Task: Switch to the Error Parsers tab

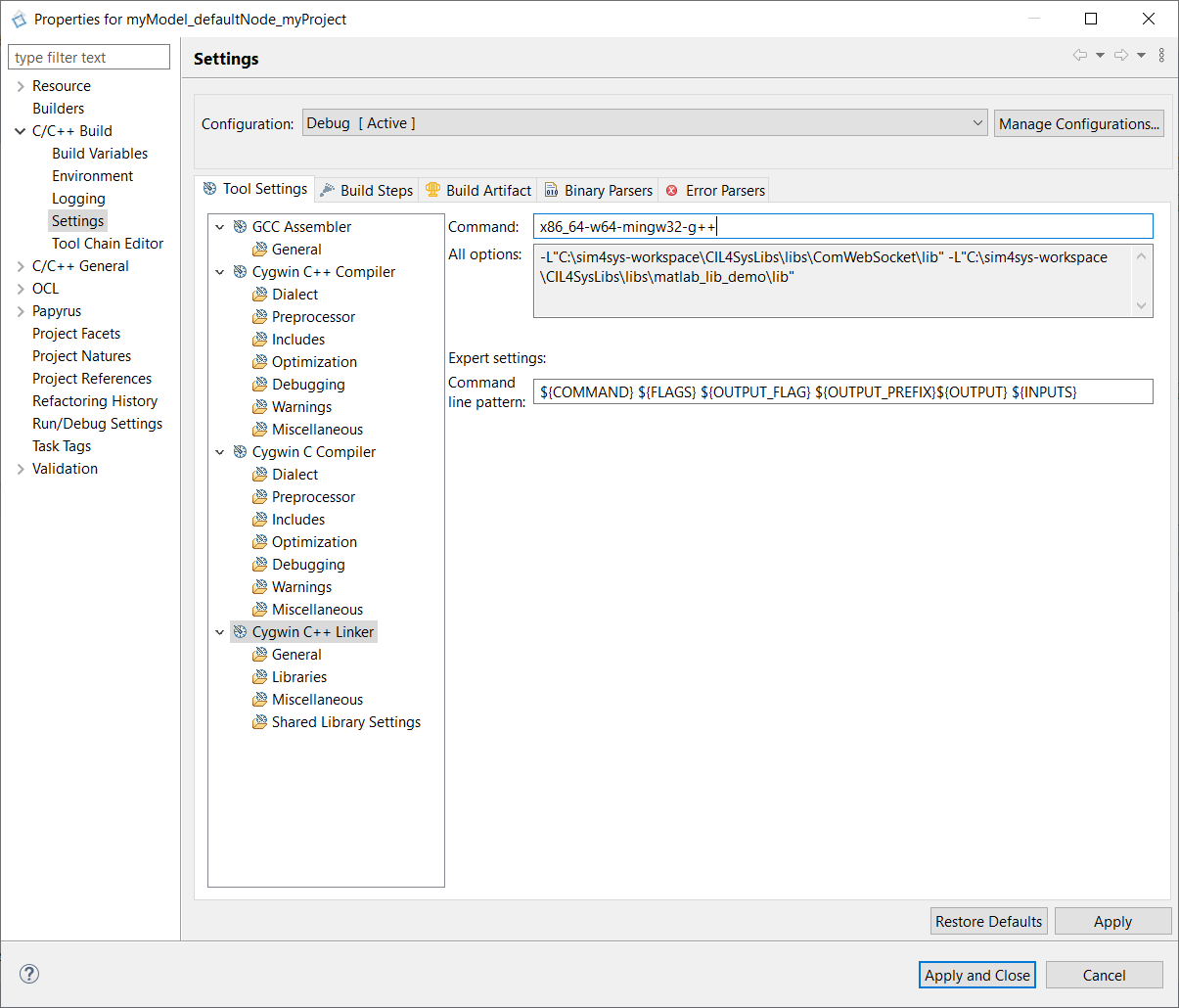Action: pos(714,190)
